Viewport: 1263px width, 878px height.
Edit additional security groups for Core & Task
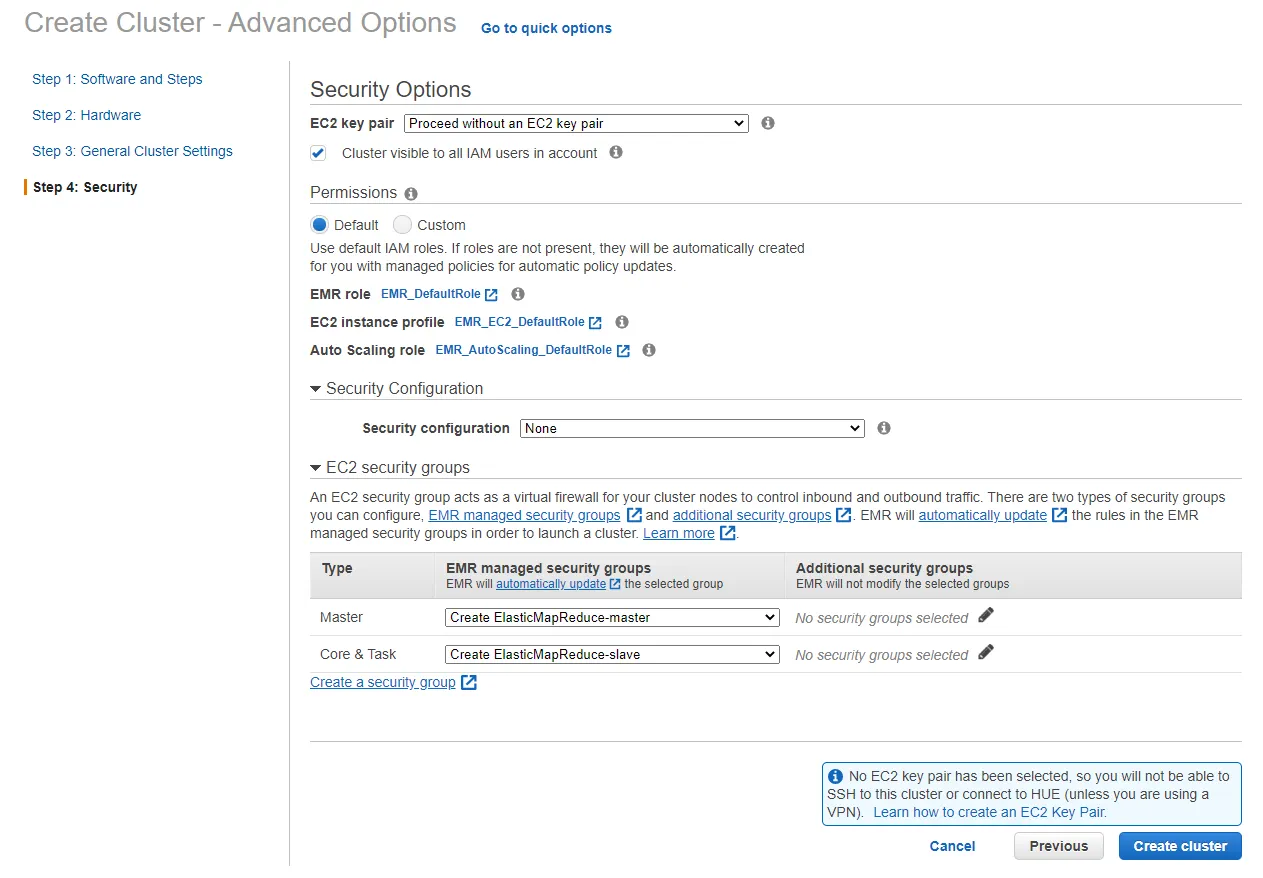986,653
